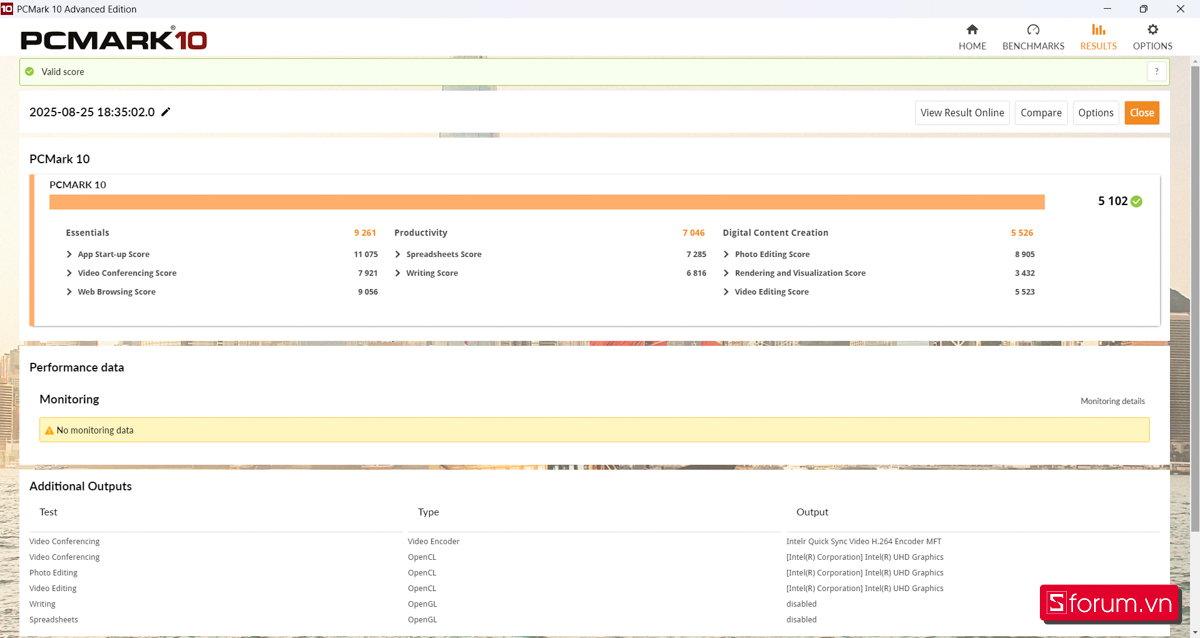
Task: Click the App Start-up value 11 075
Action: tap(365, 254)
